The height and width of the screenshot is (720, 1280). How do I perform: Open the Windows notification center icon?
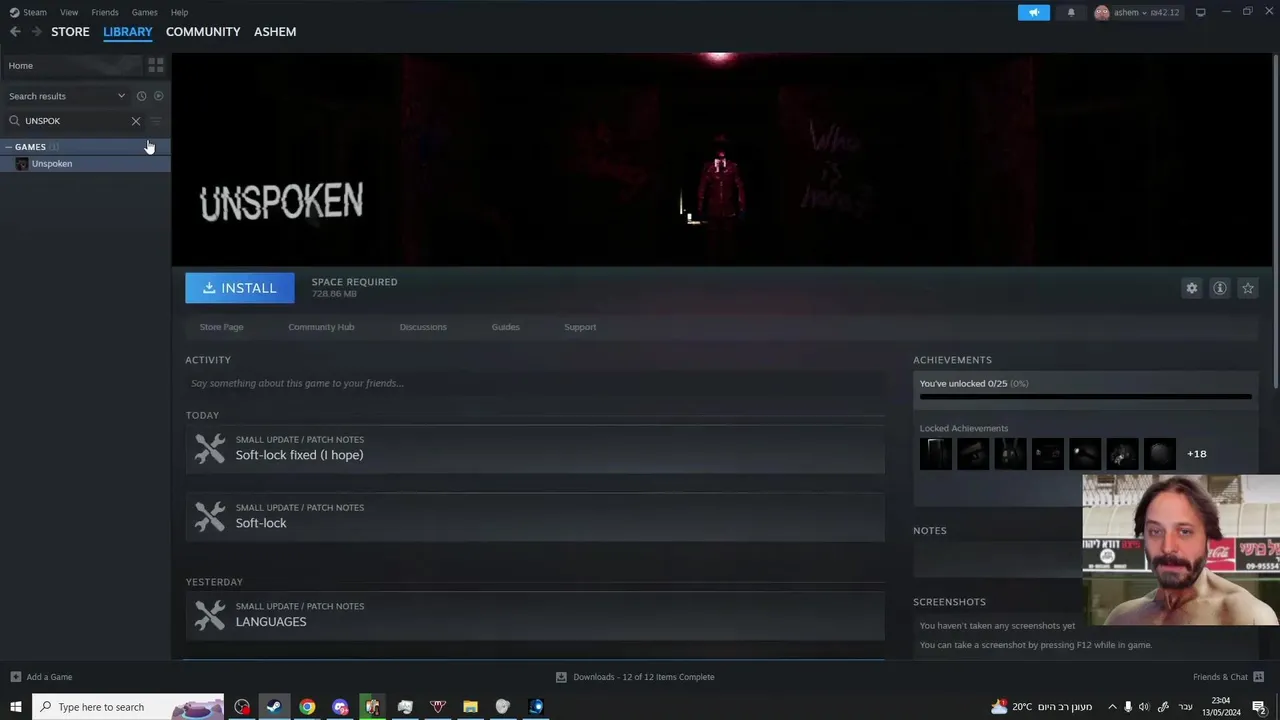pyautogui.click(x=1259, y=707)
